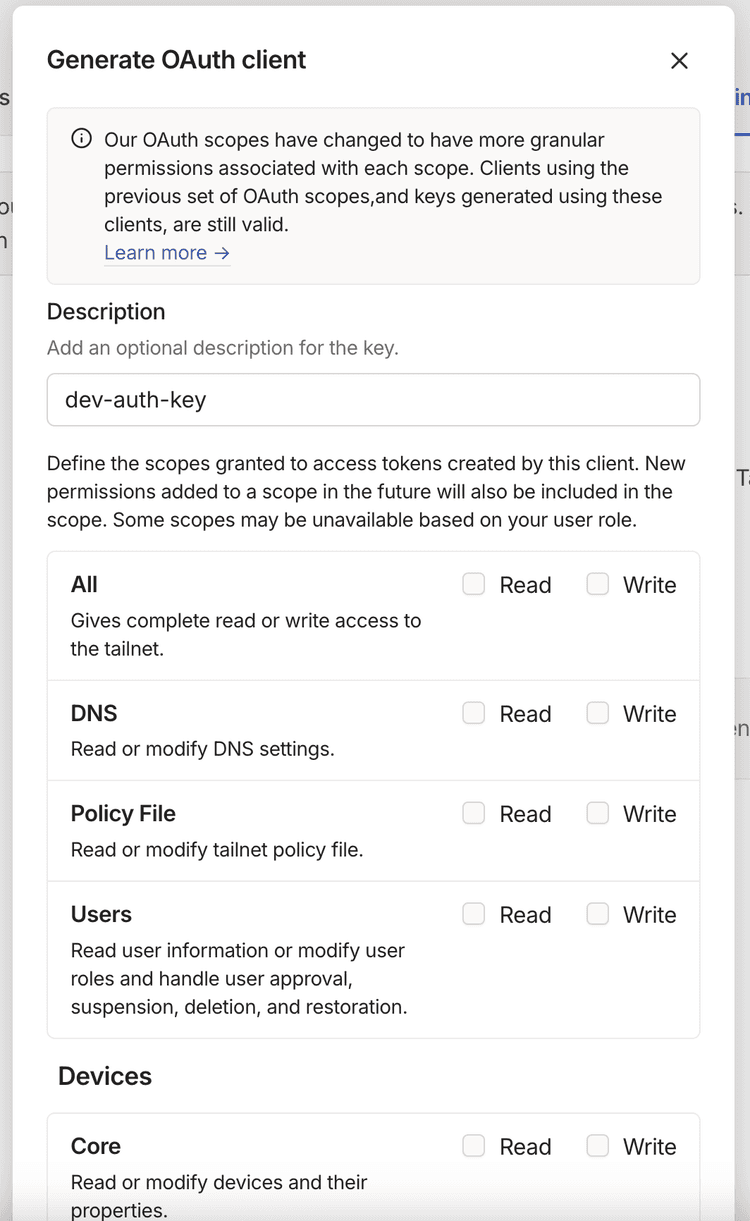Open the Learn more documentation link
750x1221 pixels.
click(156, 252)
